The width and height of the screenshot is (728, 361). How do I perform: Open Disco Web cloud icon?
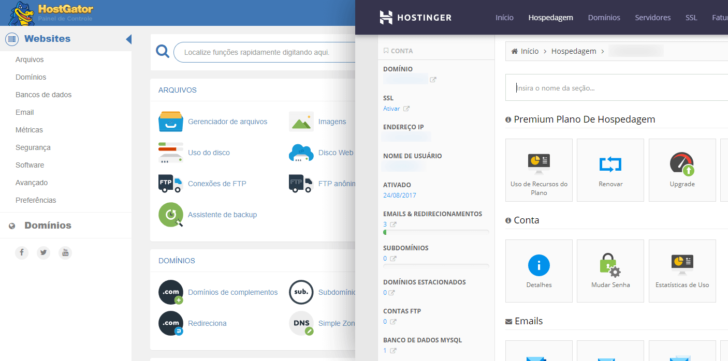pyautogui.click(x=301, y=153)
